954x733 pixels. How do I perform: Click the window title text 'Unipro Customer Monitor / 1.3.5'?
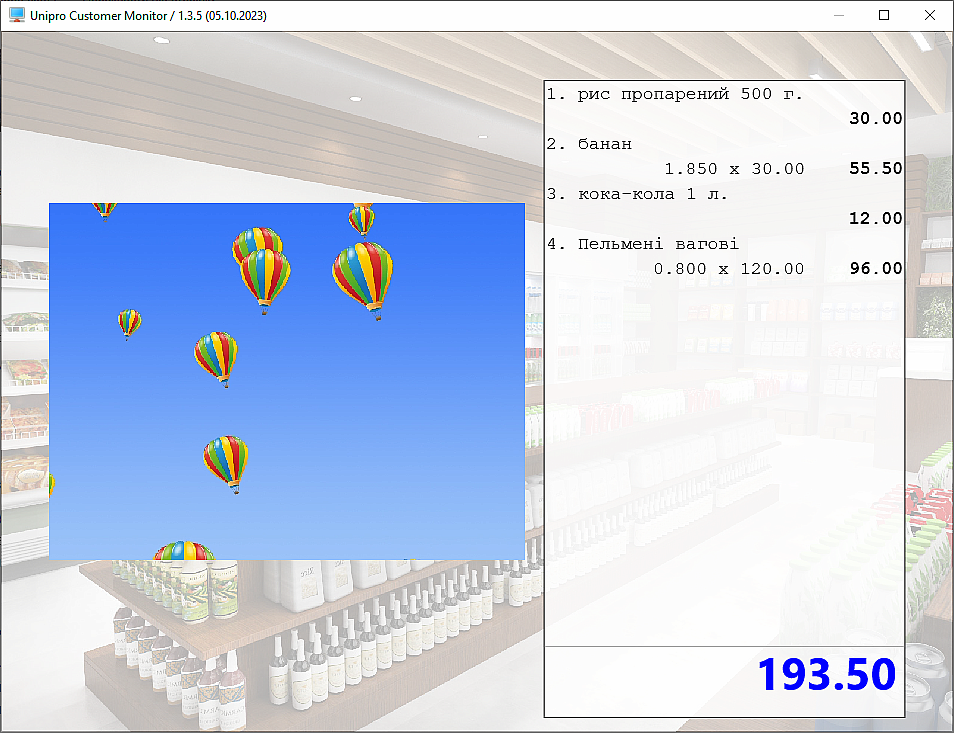pyautogui.click(x=116, y=16)
